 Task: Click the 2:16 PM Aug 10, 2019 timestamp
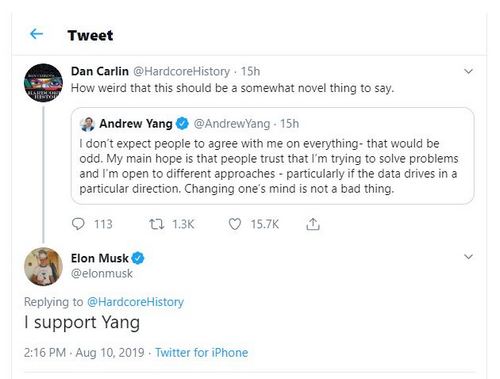point(84,353)
